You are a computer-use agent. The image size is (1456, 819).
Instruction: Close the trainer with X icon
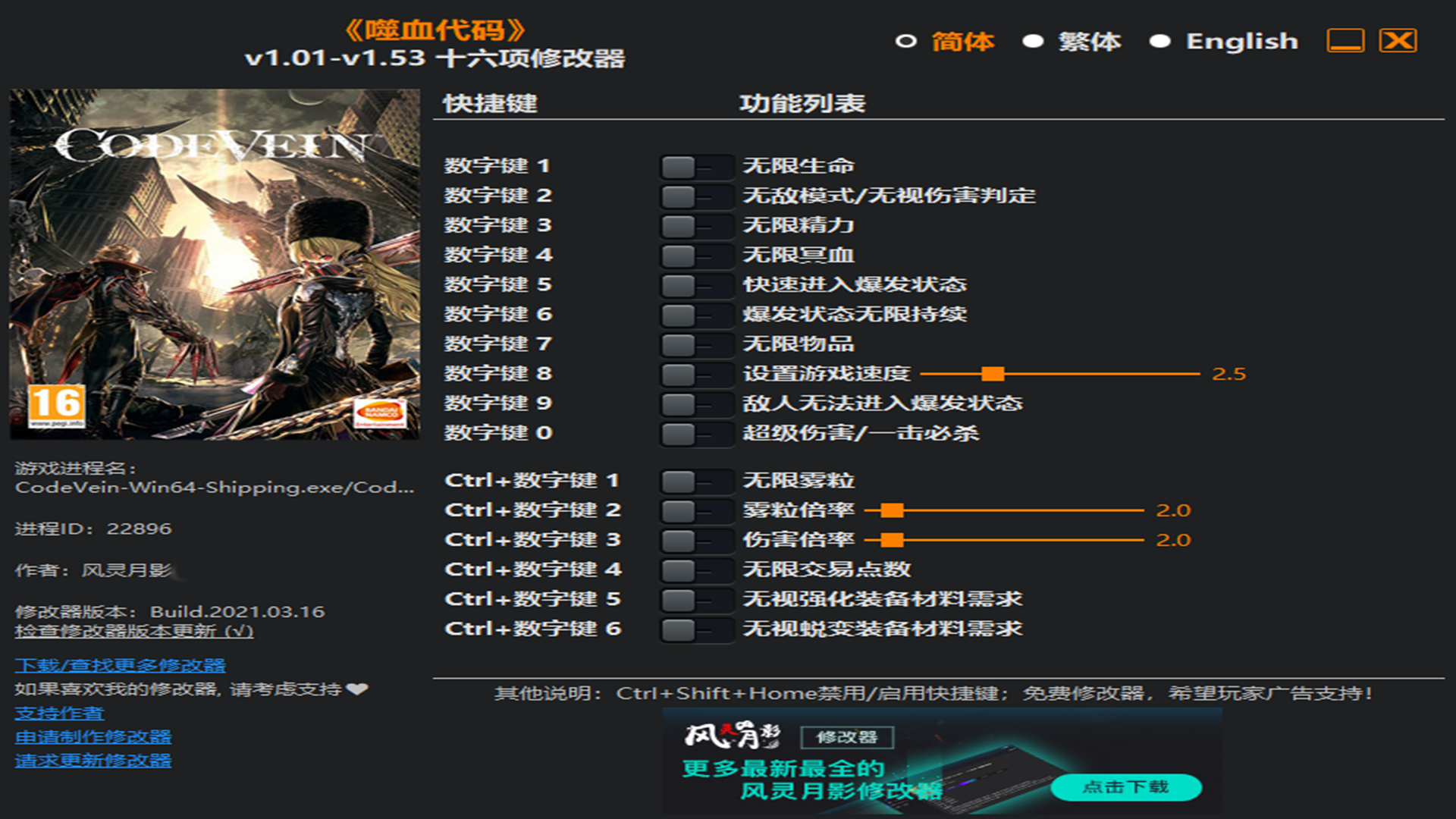point(1398,41)
